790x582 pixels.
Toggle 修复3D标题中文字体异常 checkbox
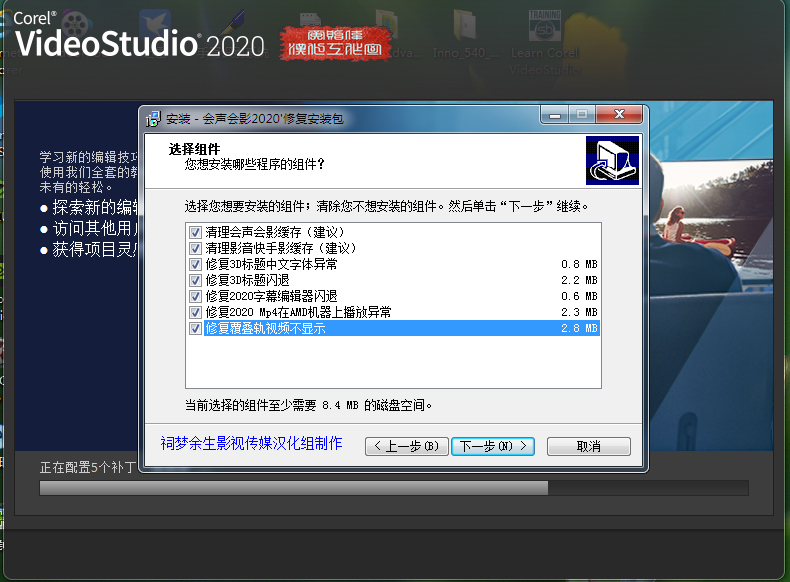pyautogui.click(x=195, y=265)
